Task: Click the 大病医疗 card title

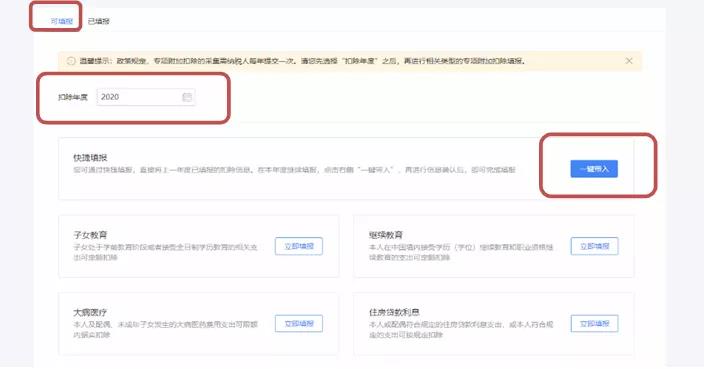Action: [x=90, y=312]
